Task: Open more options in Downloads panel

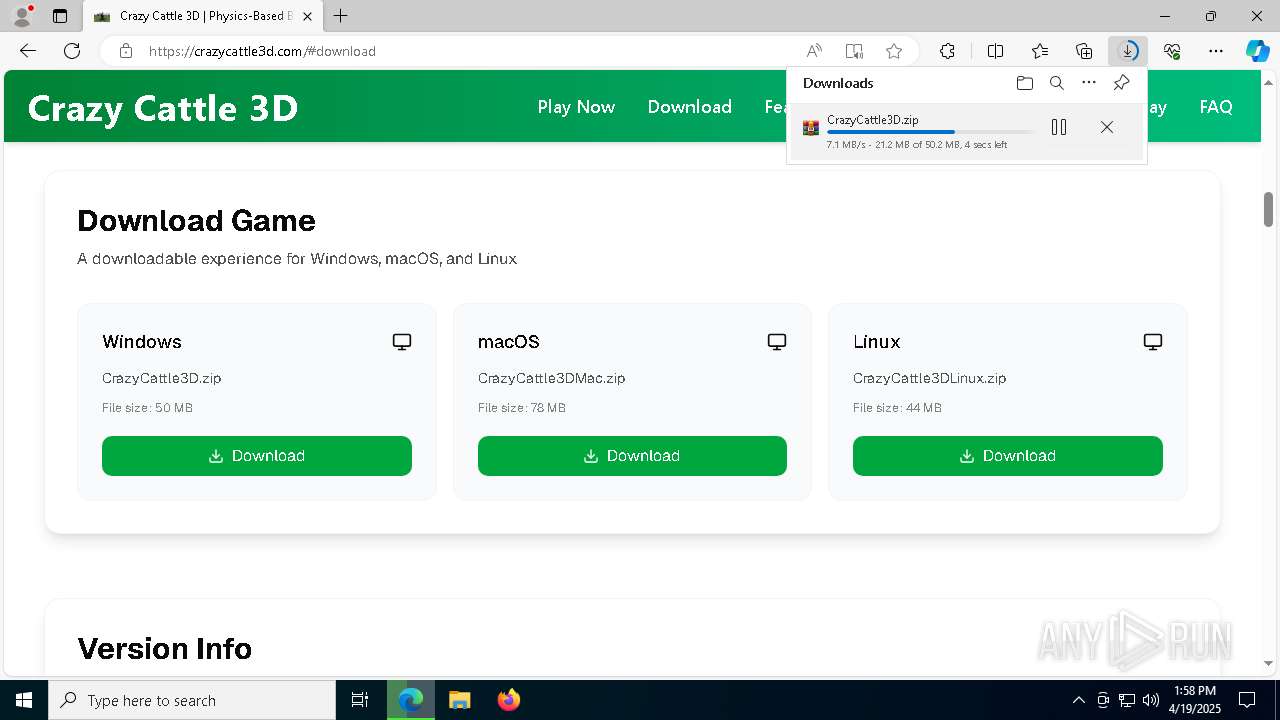Action: 1089,83
